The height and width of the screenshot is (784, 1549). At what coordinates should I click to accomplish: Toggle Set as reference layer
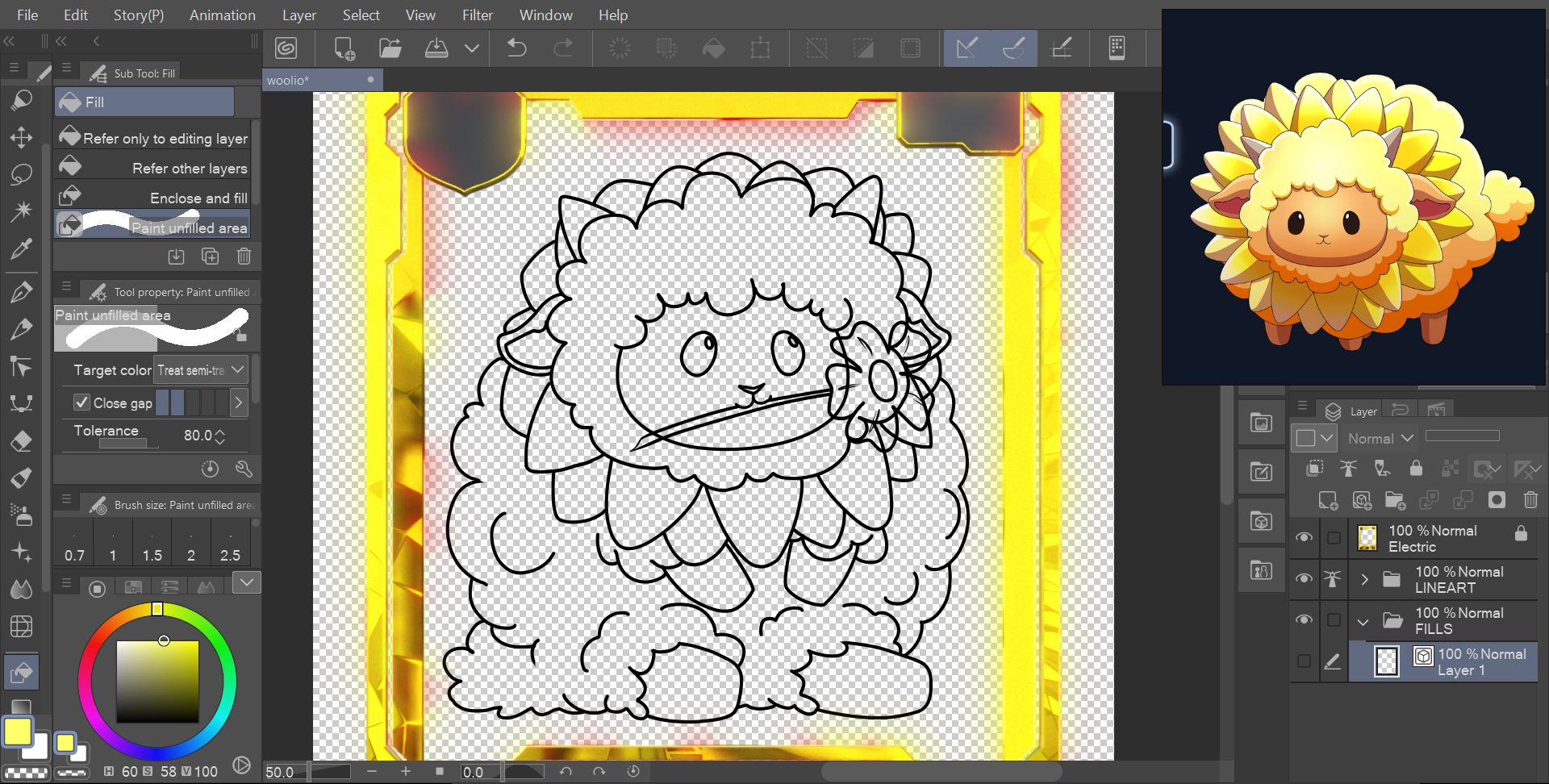[1348, 469]
